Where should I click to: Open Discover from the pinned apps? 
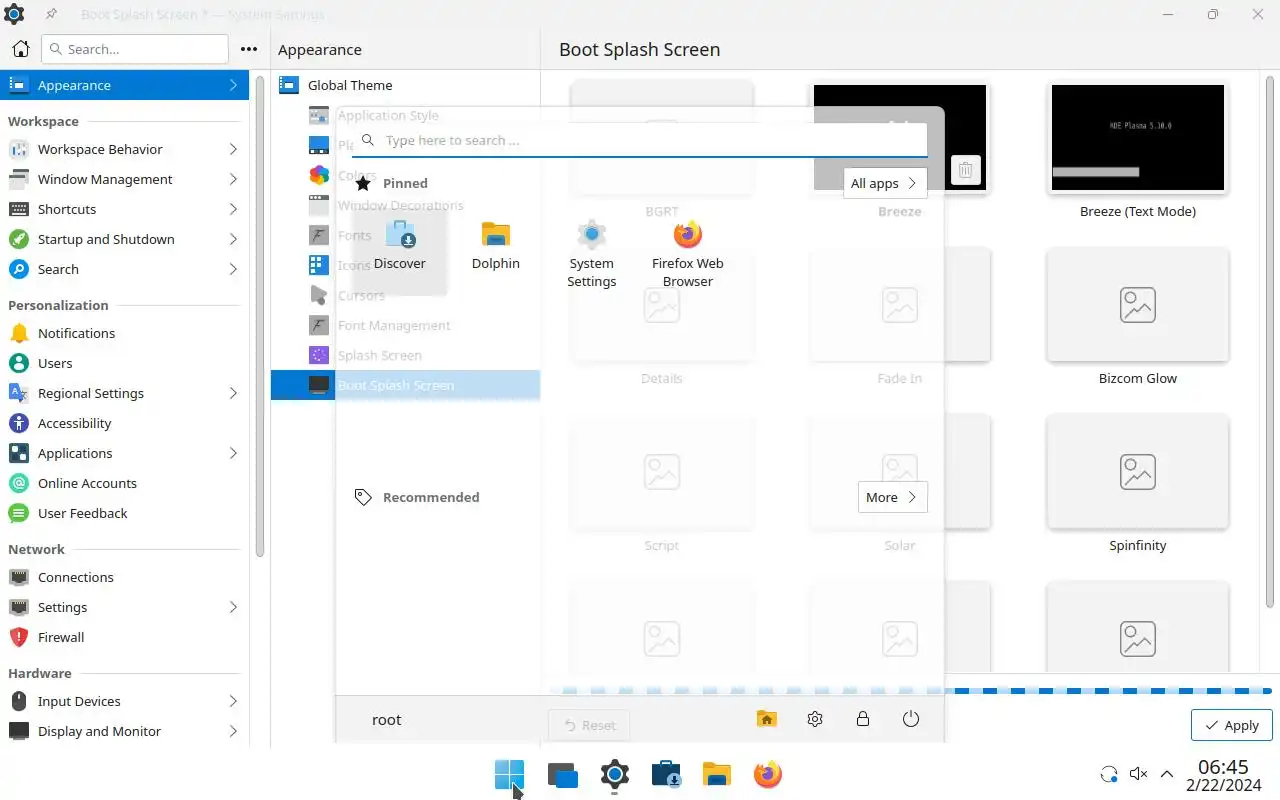point(400,246)
